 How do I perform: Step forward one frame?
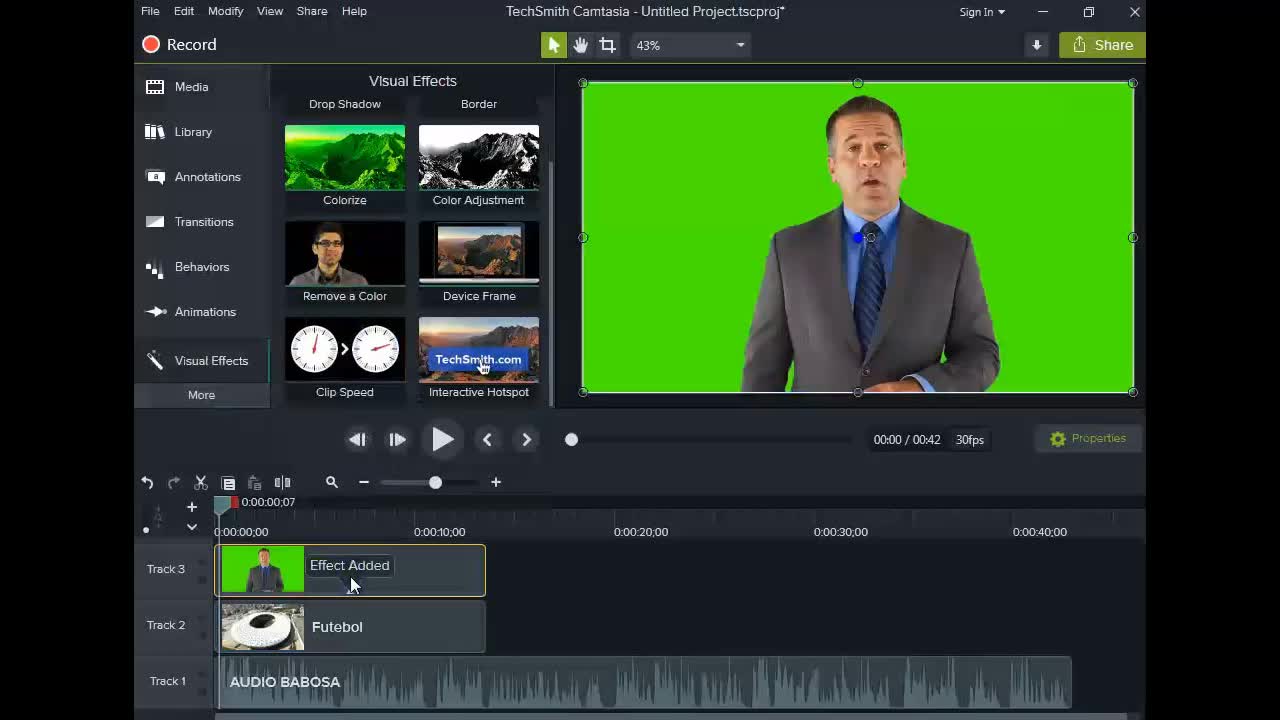coord(397,439)
